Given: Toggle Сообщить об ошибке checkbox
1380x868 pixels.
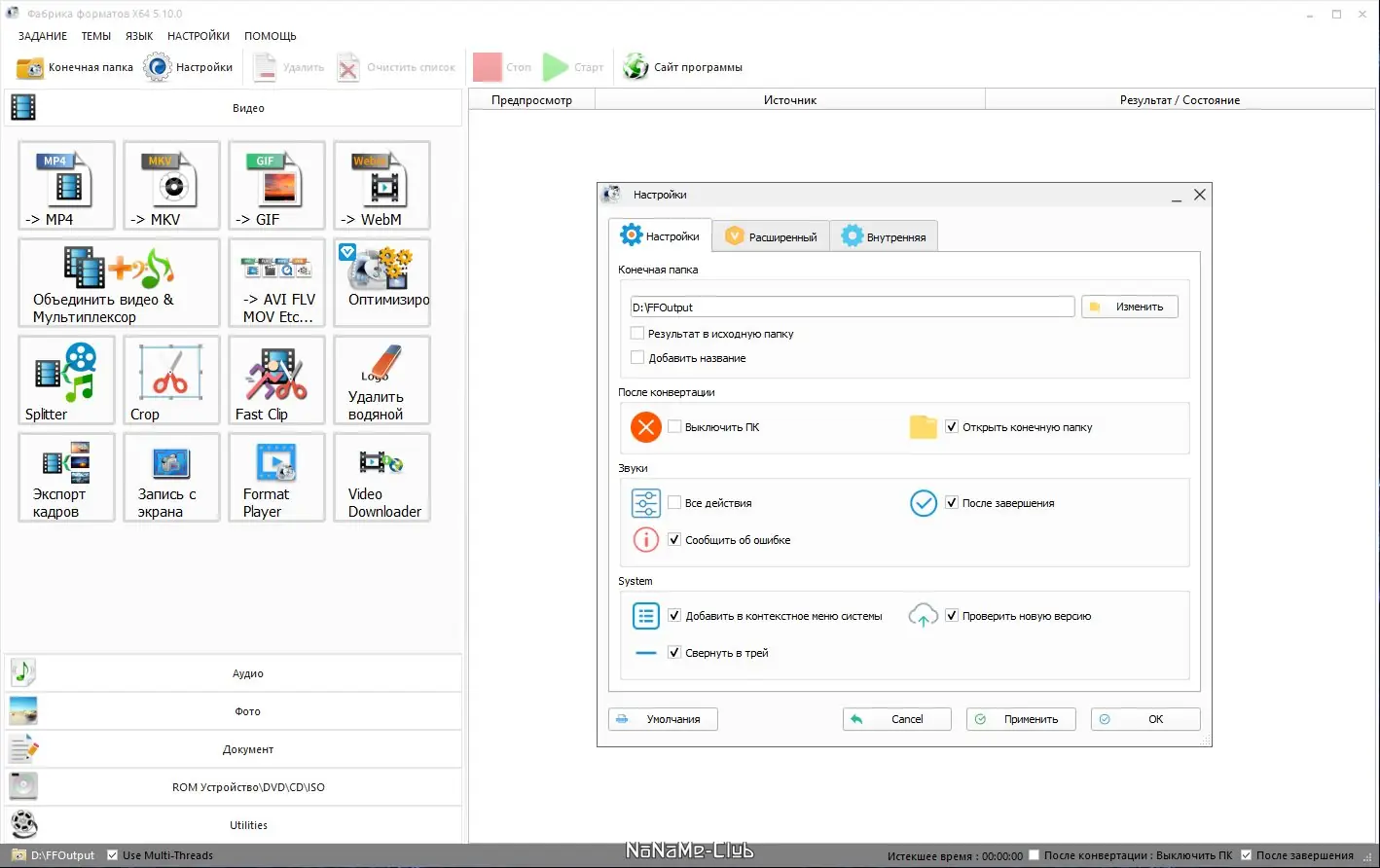Looking at the screenshot, I should [674, 539].
